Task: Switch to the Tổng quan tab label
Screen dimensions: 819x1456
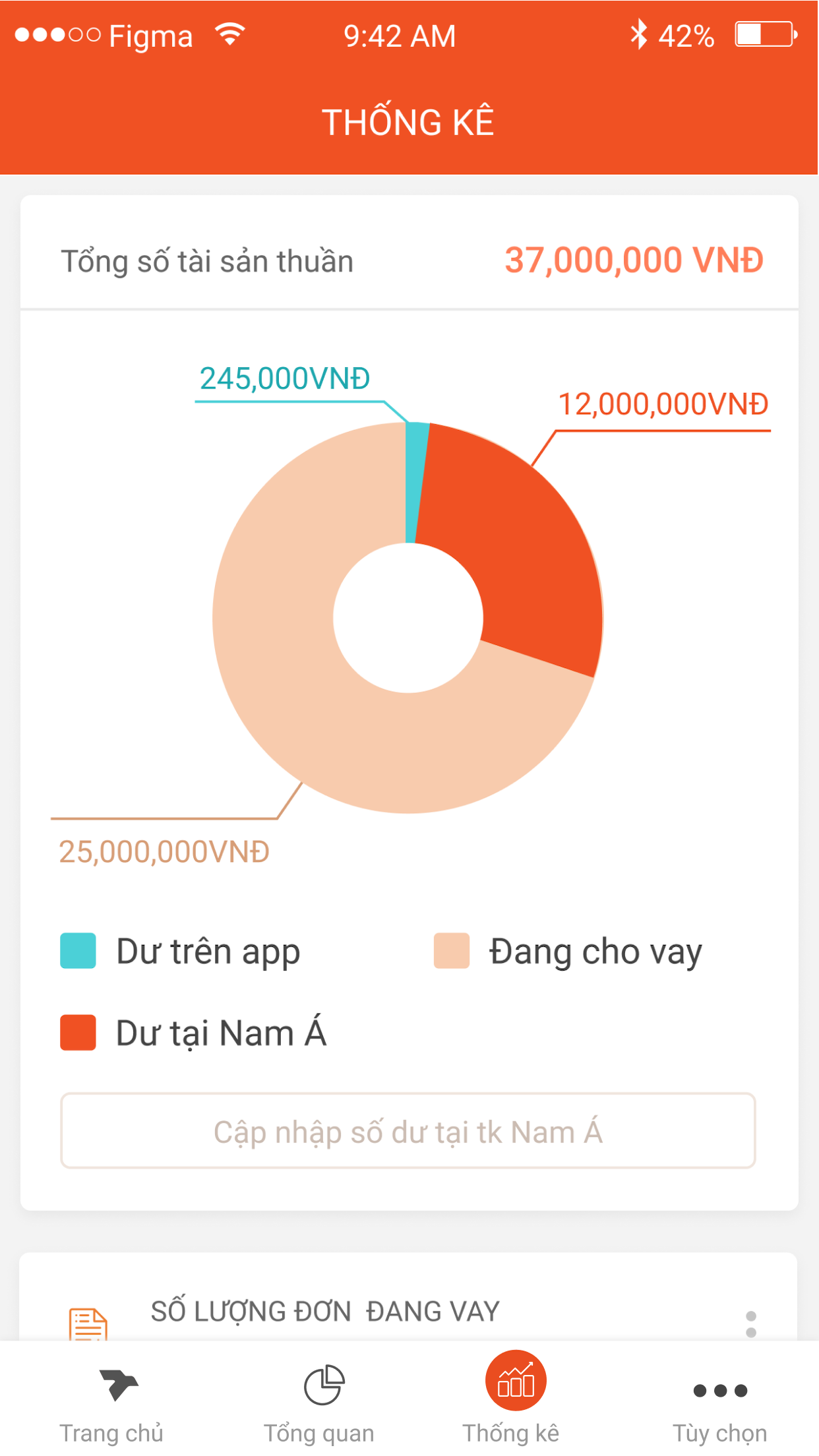Action: [x=319, y=1434]
